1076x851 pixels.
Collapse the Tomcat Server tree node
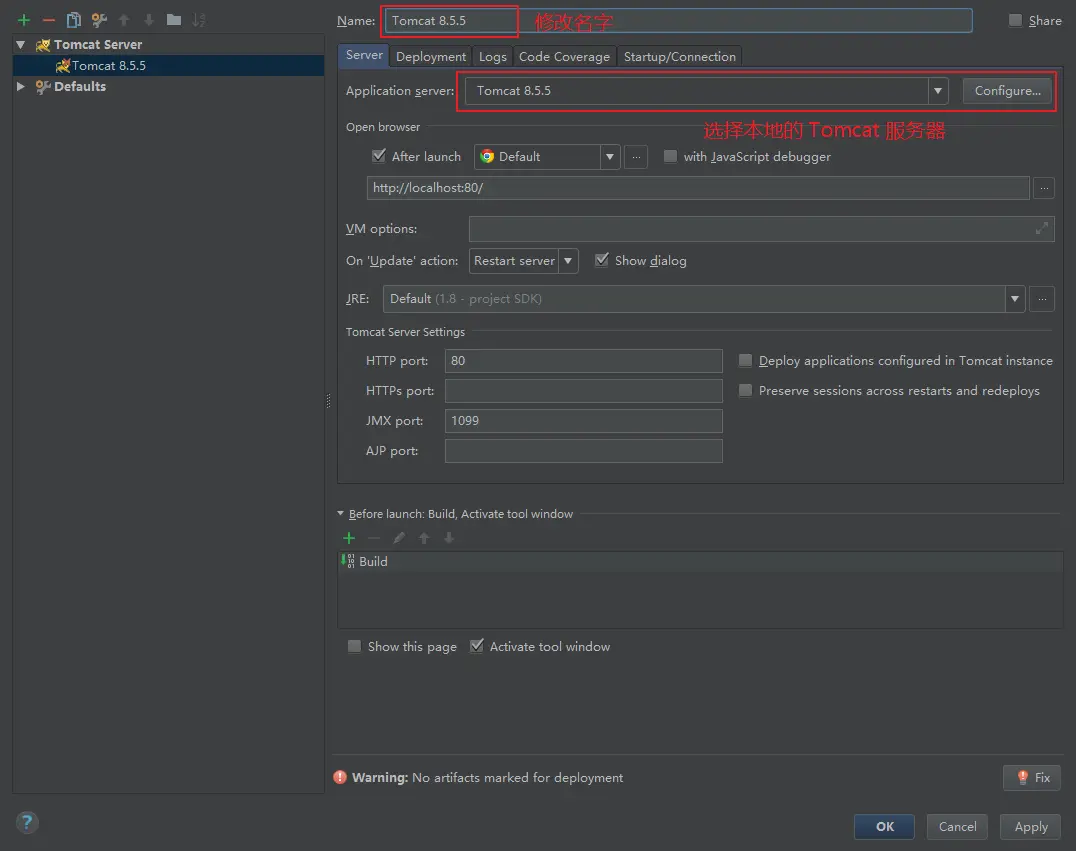21,45
